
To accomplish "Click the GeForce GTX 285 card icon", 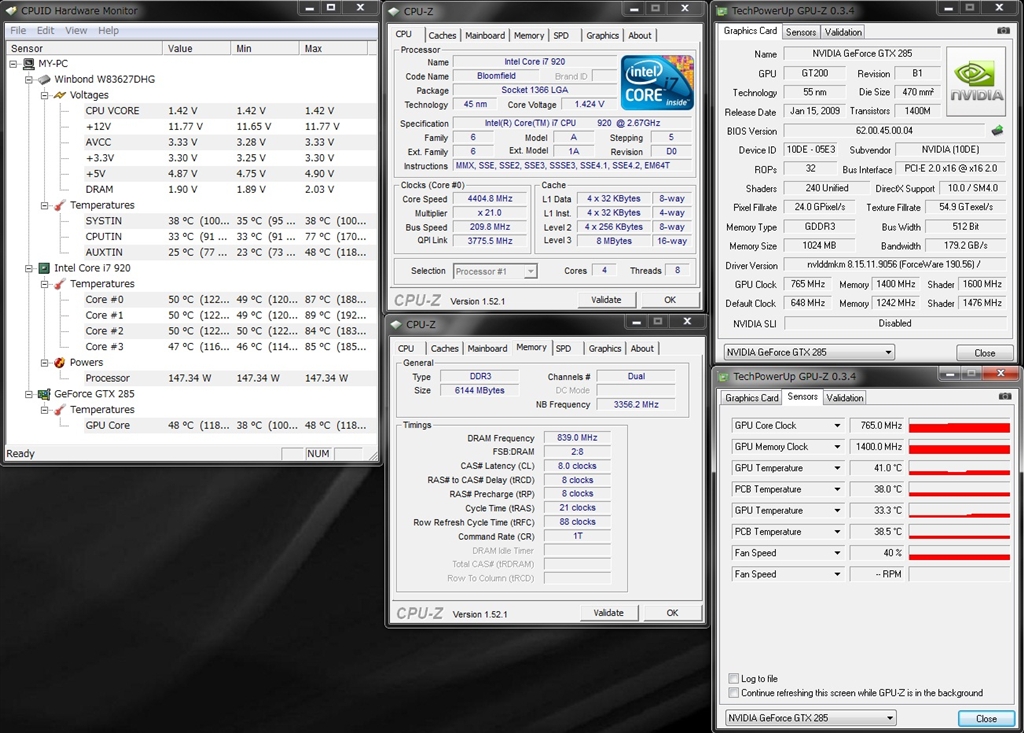I will [44, 394].
